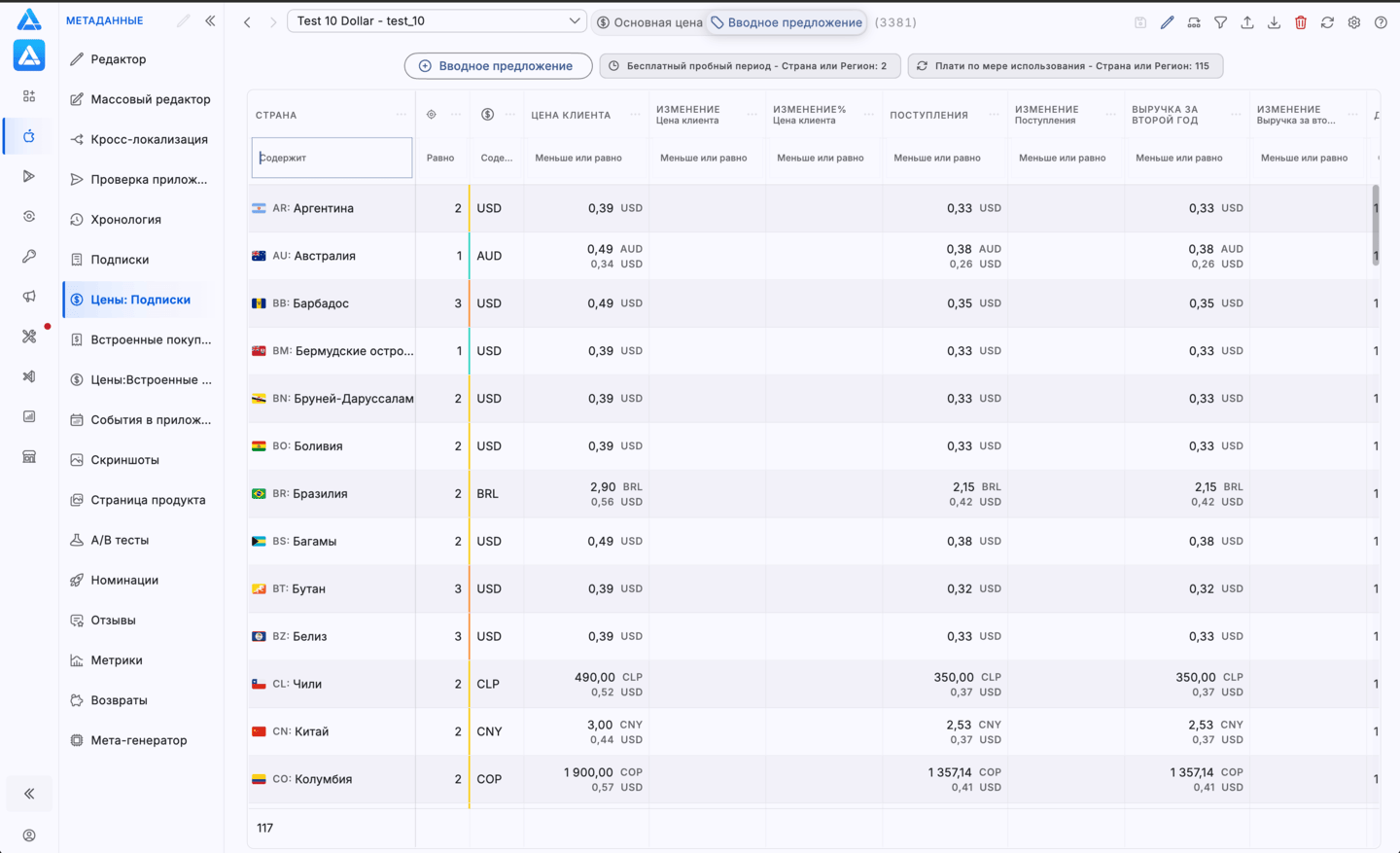Image resolution: width=1400 pixels, height=853 pixels.
Task: Open the Test 10 Dollar product dropdown
Action: [x=437, y=20]
